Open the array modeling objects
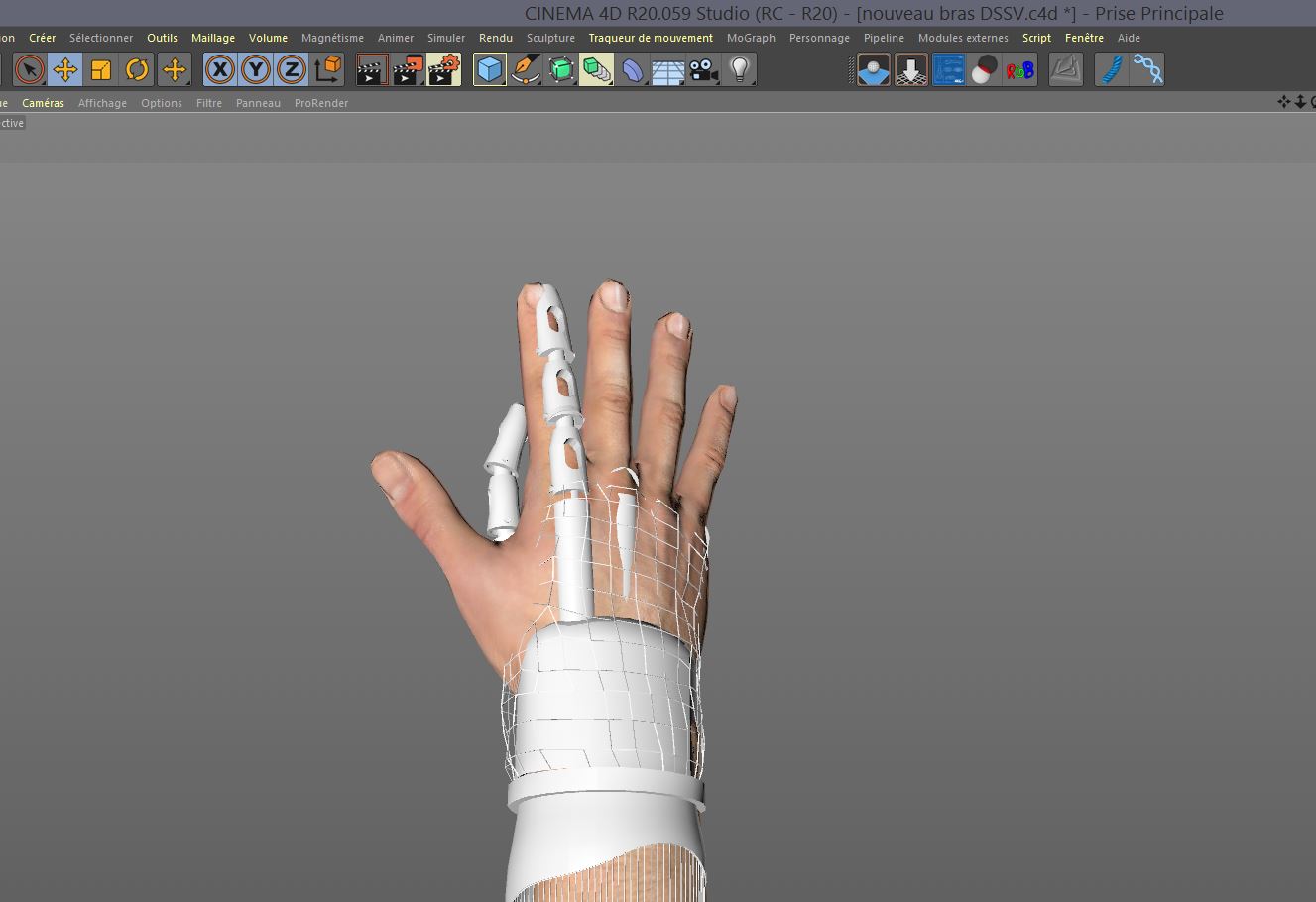The image size is (1316, 902). (x=597, y=69)
